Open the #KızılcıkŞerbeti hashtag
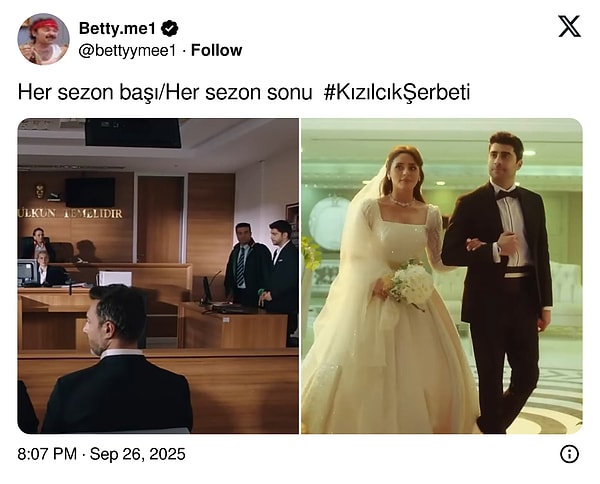 396,93
